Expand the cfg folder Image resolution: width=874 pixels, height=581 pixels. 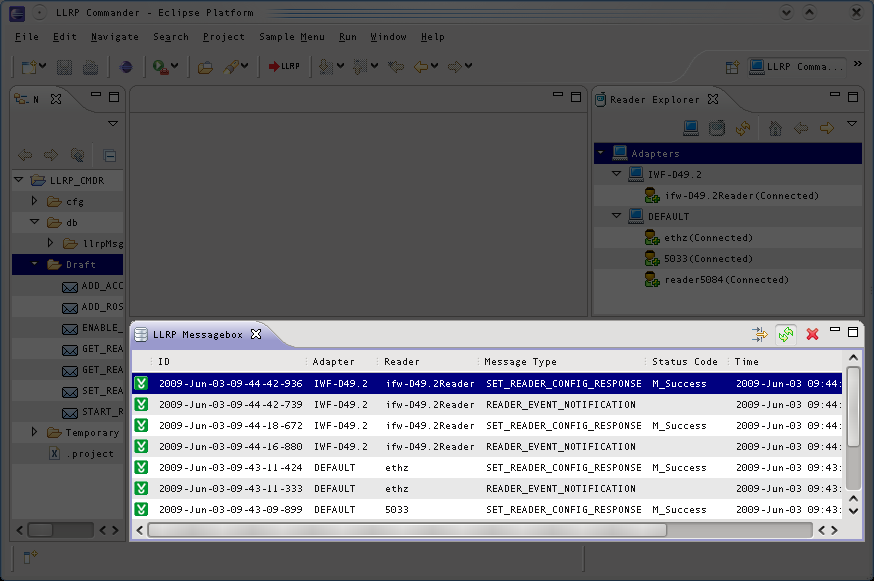point(34,201)
